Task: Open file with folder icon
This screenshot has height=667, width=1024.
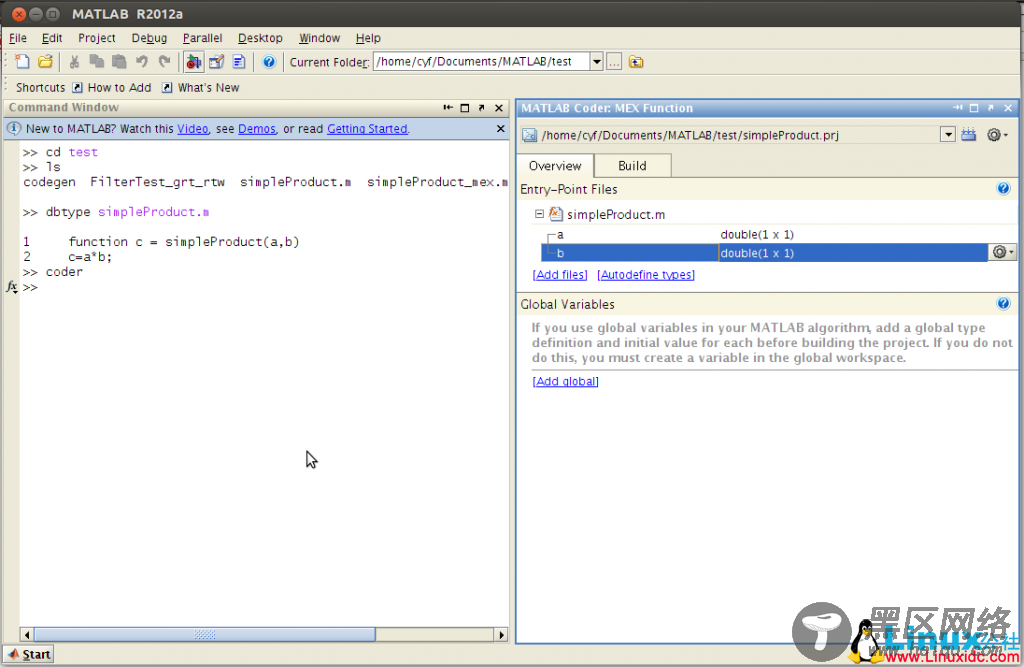Action: [45, 62]
